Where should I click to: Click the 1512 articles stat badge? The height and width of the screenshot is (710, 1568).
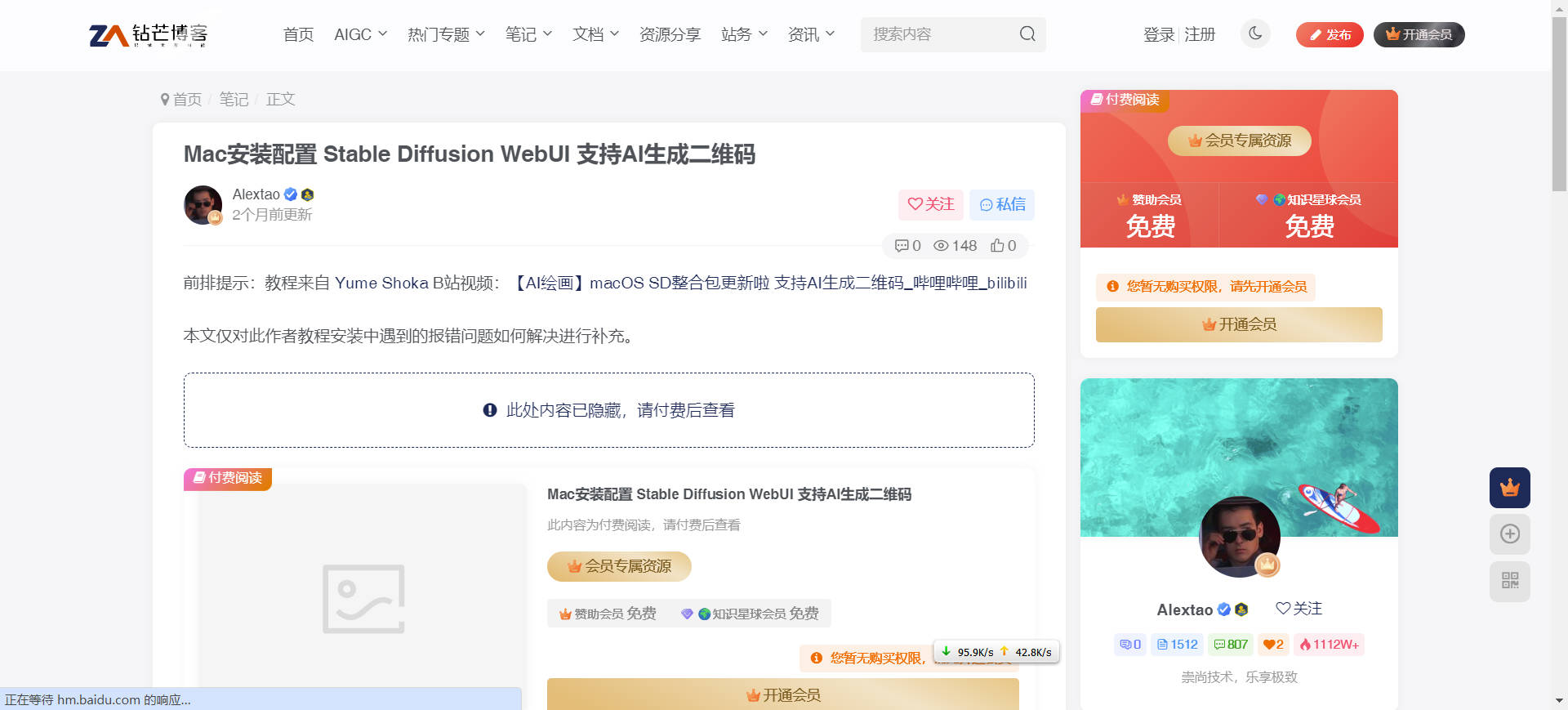tap(1177, 645)
